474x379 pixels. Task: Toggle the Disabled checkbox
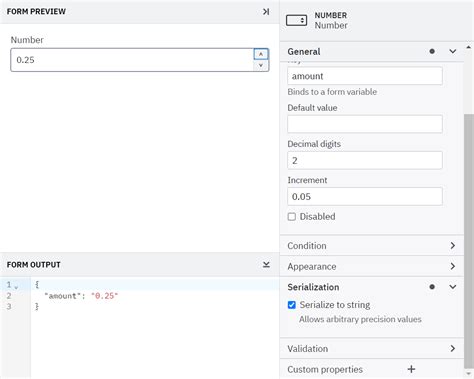pyautogui.click(x=292, y=217)
